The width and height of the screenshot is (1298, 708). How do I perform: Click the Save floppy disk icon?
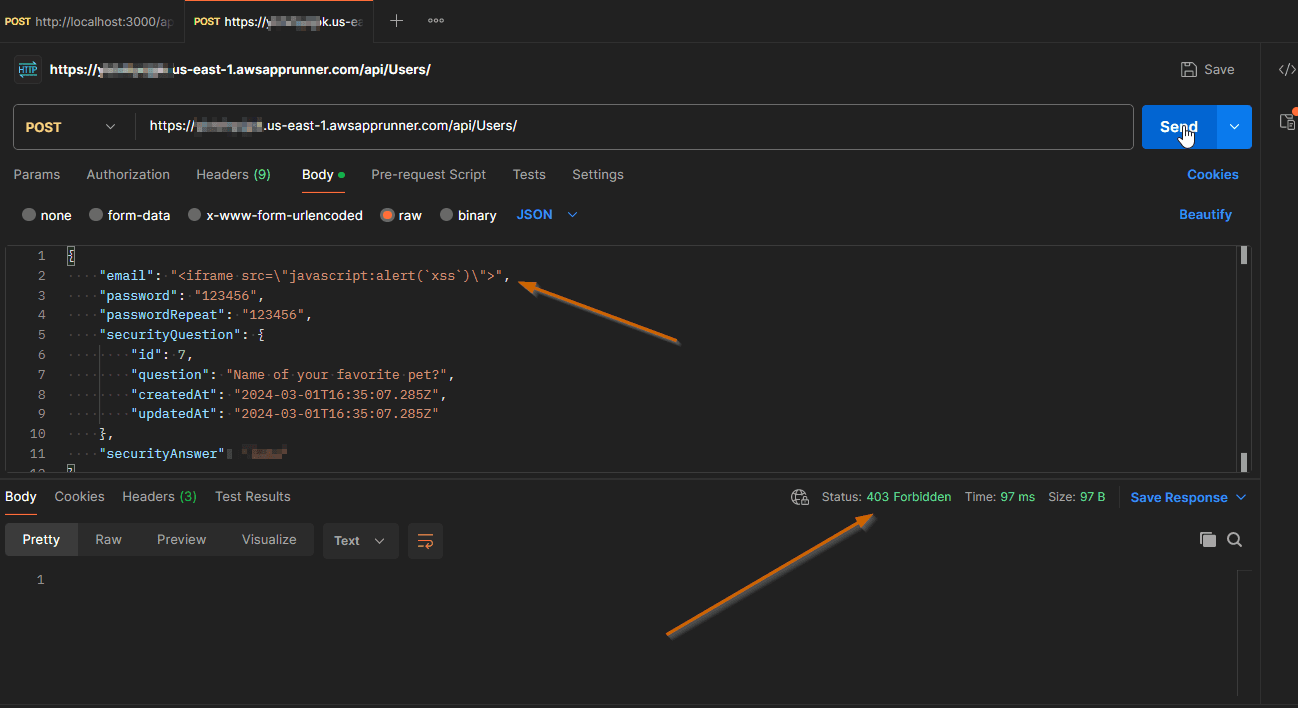[1189, 70]
